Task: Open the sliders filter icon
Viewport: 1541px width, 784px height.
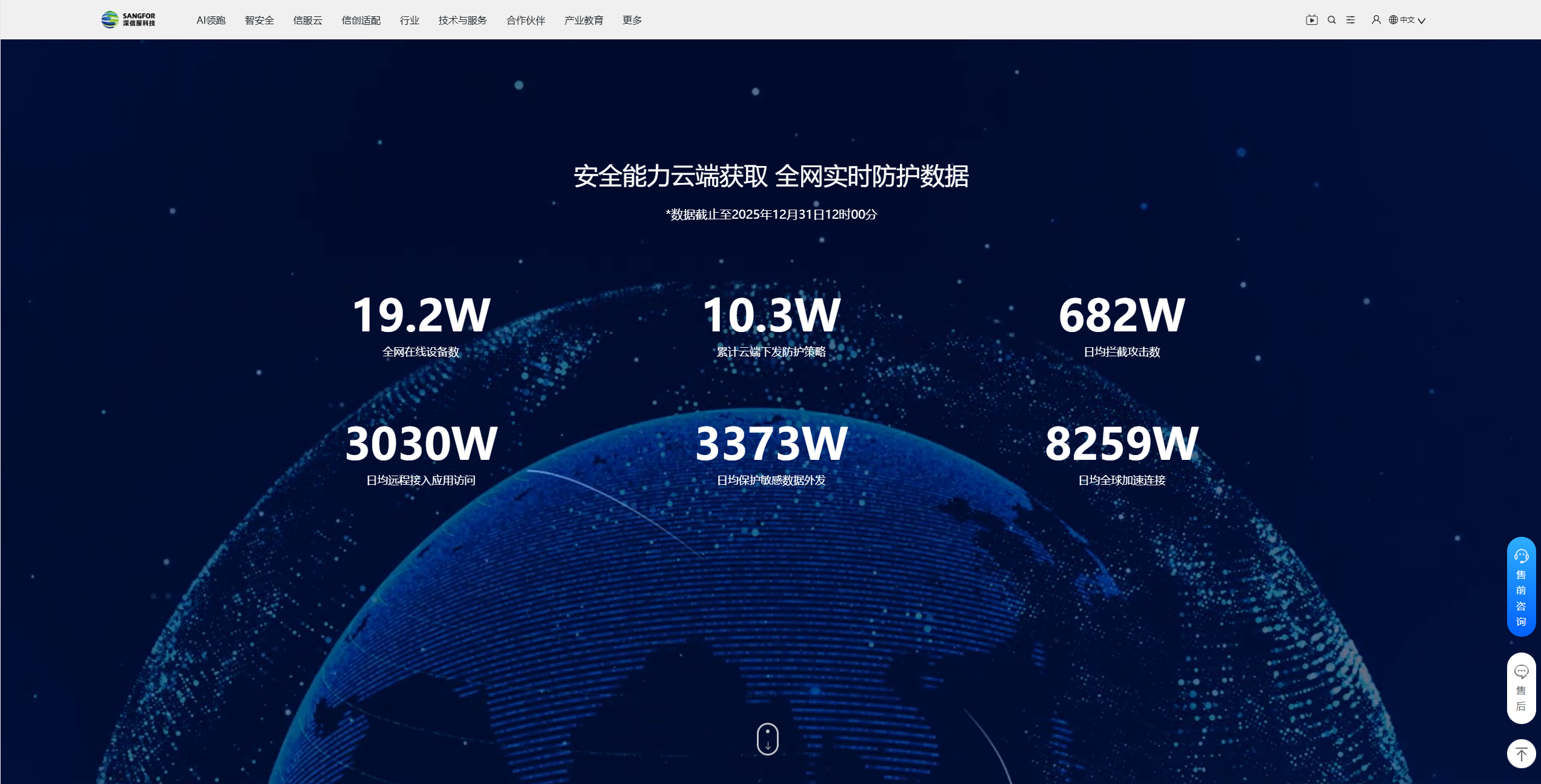Action: (x=1351, y=20)
